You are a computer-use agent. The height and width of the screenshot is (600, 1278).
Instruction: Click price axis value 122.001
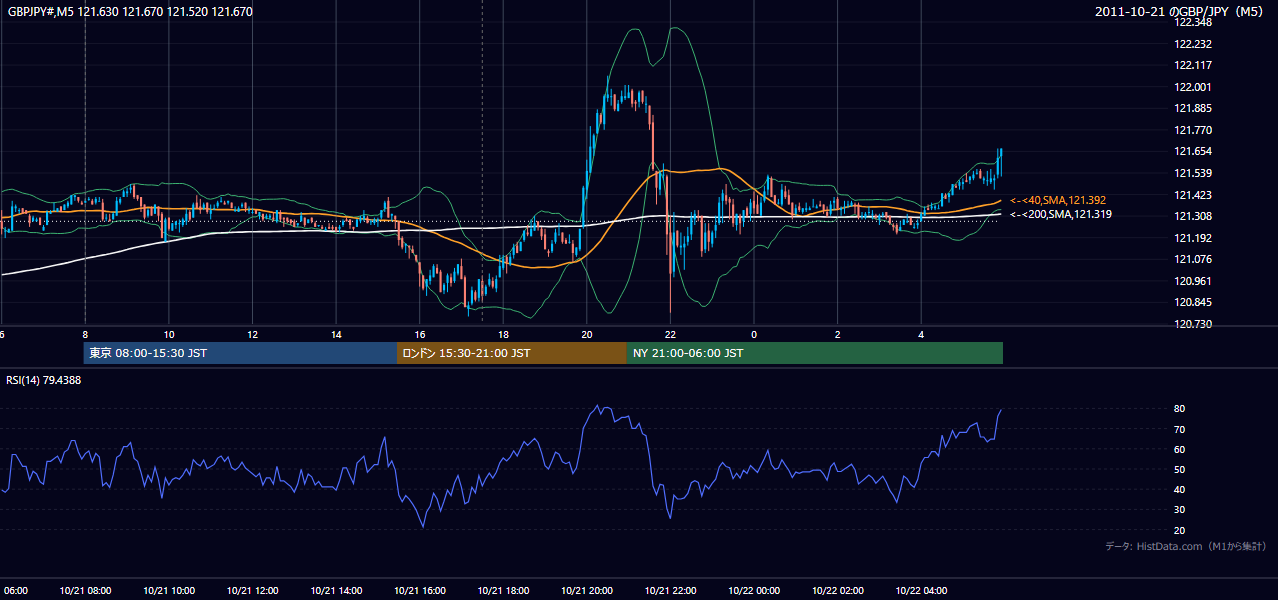click(x=1193, y=87)
